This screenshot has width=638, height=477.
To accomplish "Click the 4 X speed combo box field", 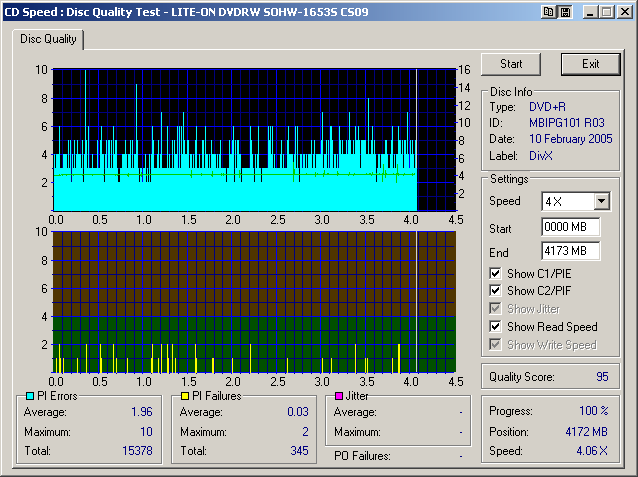I will tap(566, 201).
